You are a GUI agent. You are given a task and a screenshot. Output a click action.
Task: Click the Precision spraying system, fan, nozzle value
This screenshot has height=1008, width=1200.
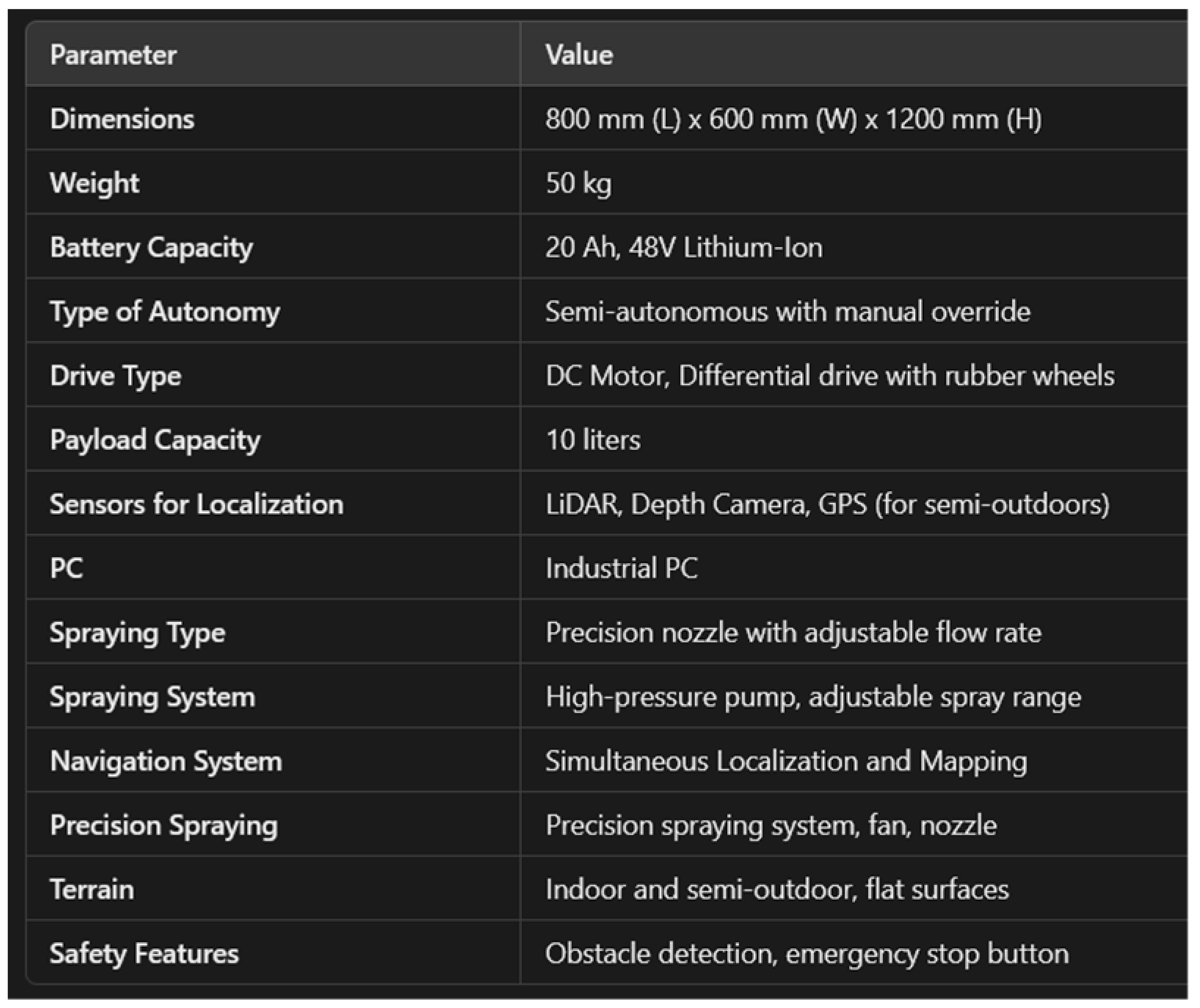[x=771, y=825]
